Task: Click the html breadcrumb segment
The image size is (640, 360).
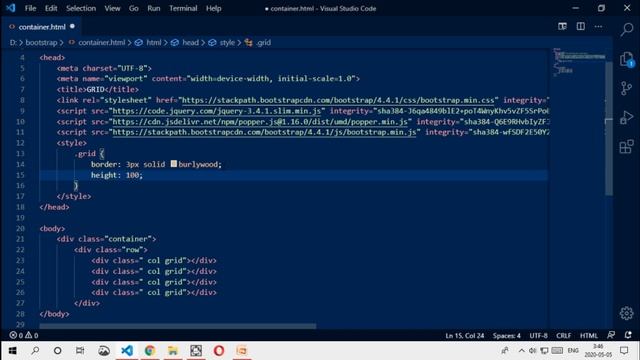Action: coord(153,42)
